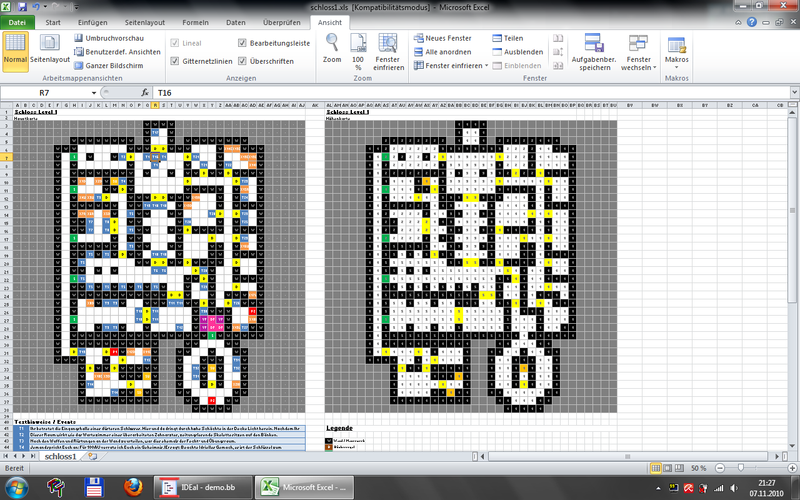Open Fenster wechseln dropdown
The height and width of the screenshot is (500, 800).
point(639,51)
